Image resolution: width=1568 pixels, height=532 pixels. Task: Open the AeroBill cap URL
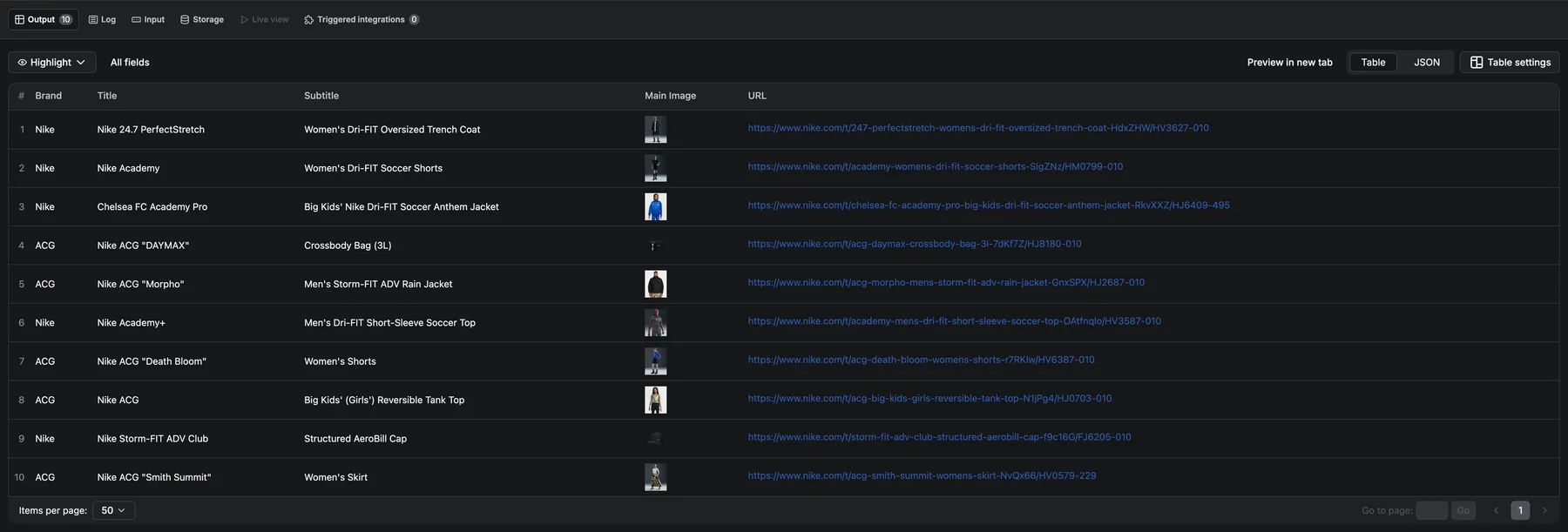(940, 437)
